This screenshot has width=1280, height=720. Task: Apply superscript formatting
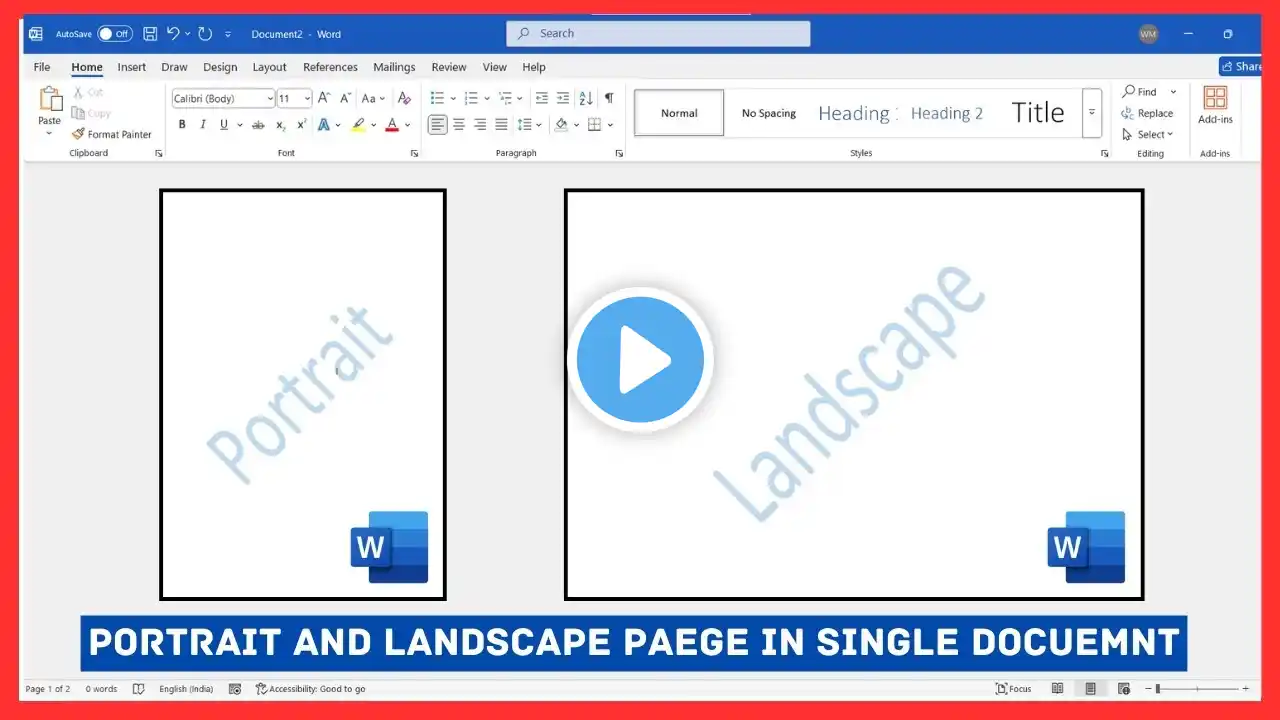[x=301, y=125]
